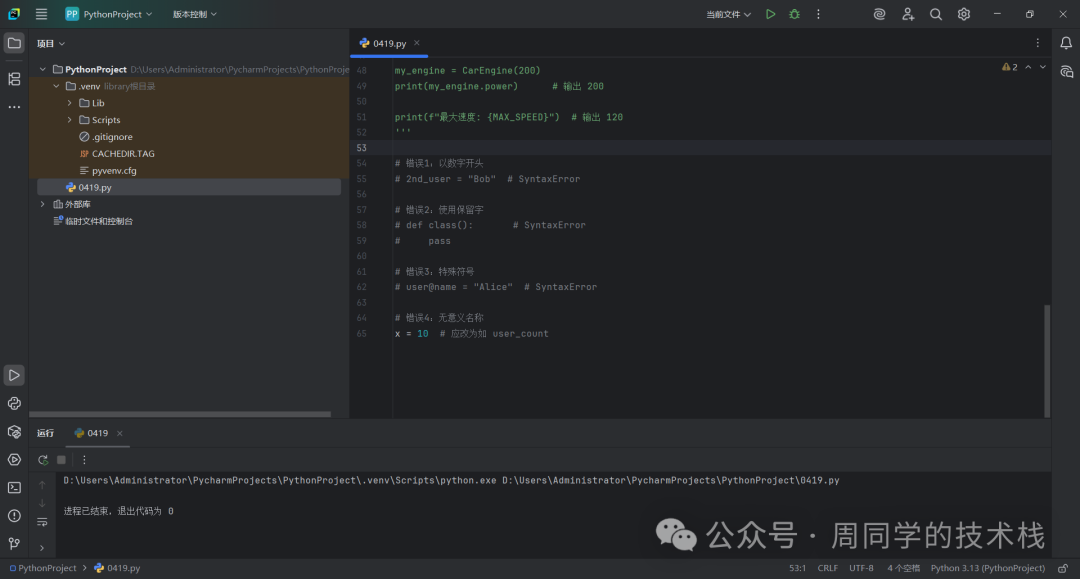Open the Python Packages tool window

coord(14,432)
